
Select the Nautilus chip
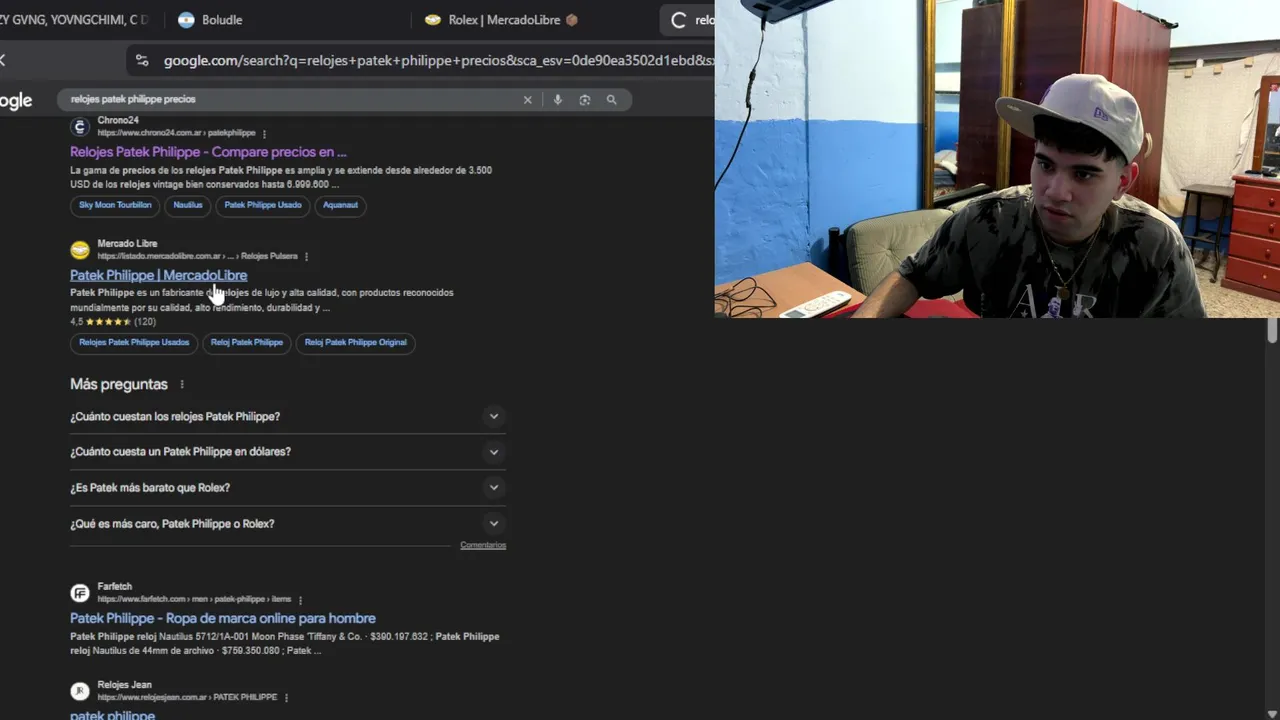(188, 205)
